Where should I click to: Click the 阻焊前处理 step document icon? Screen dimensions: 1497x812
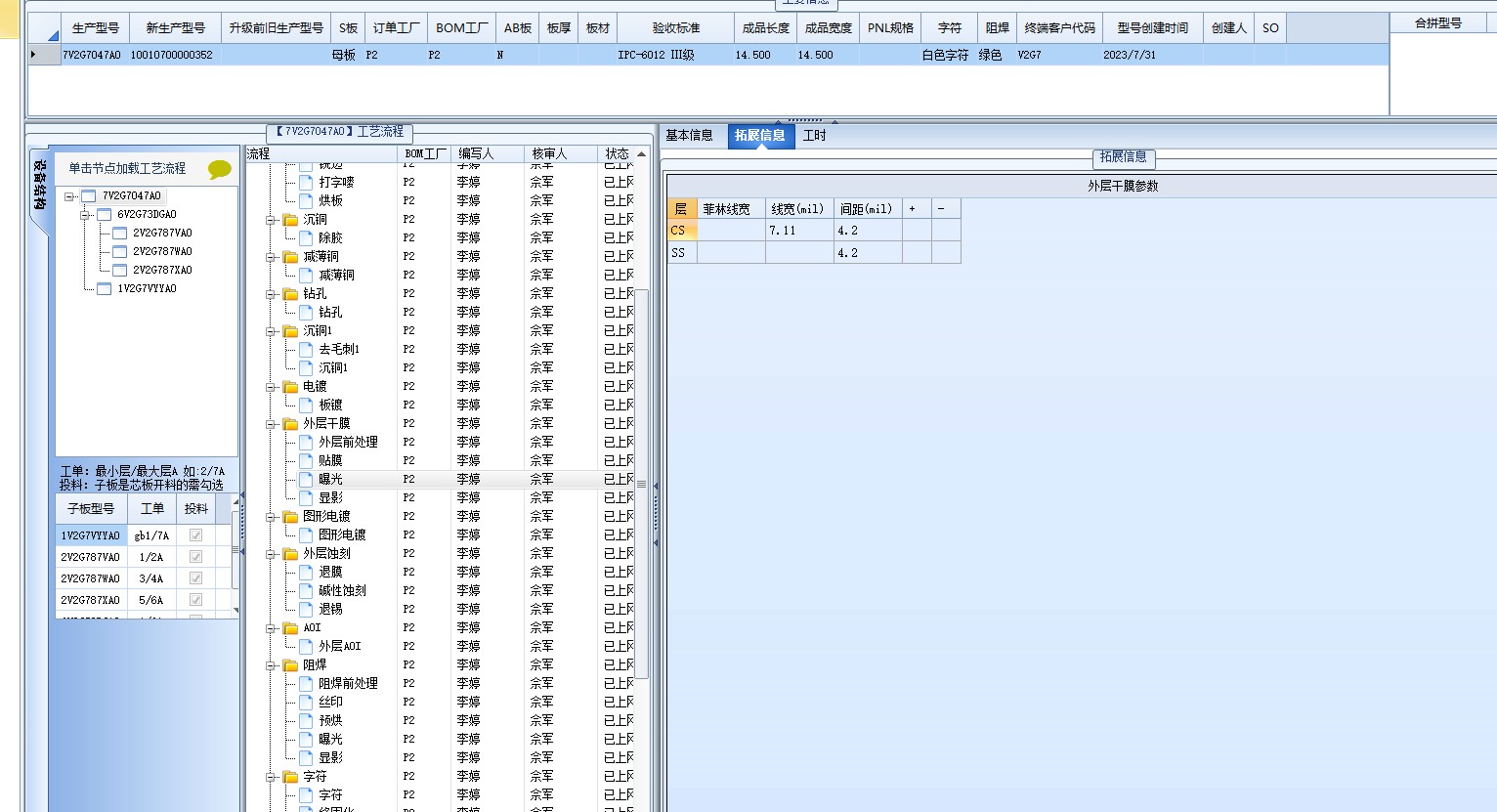click(x=306, y=683)
